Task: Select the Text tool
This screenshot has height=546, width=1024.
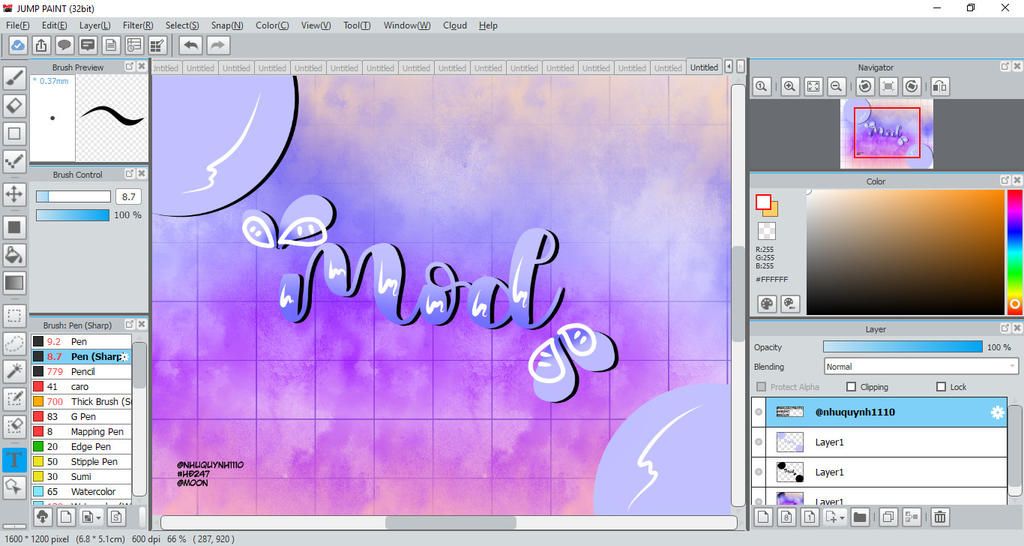Action: coord(14,460)
